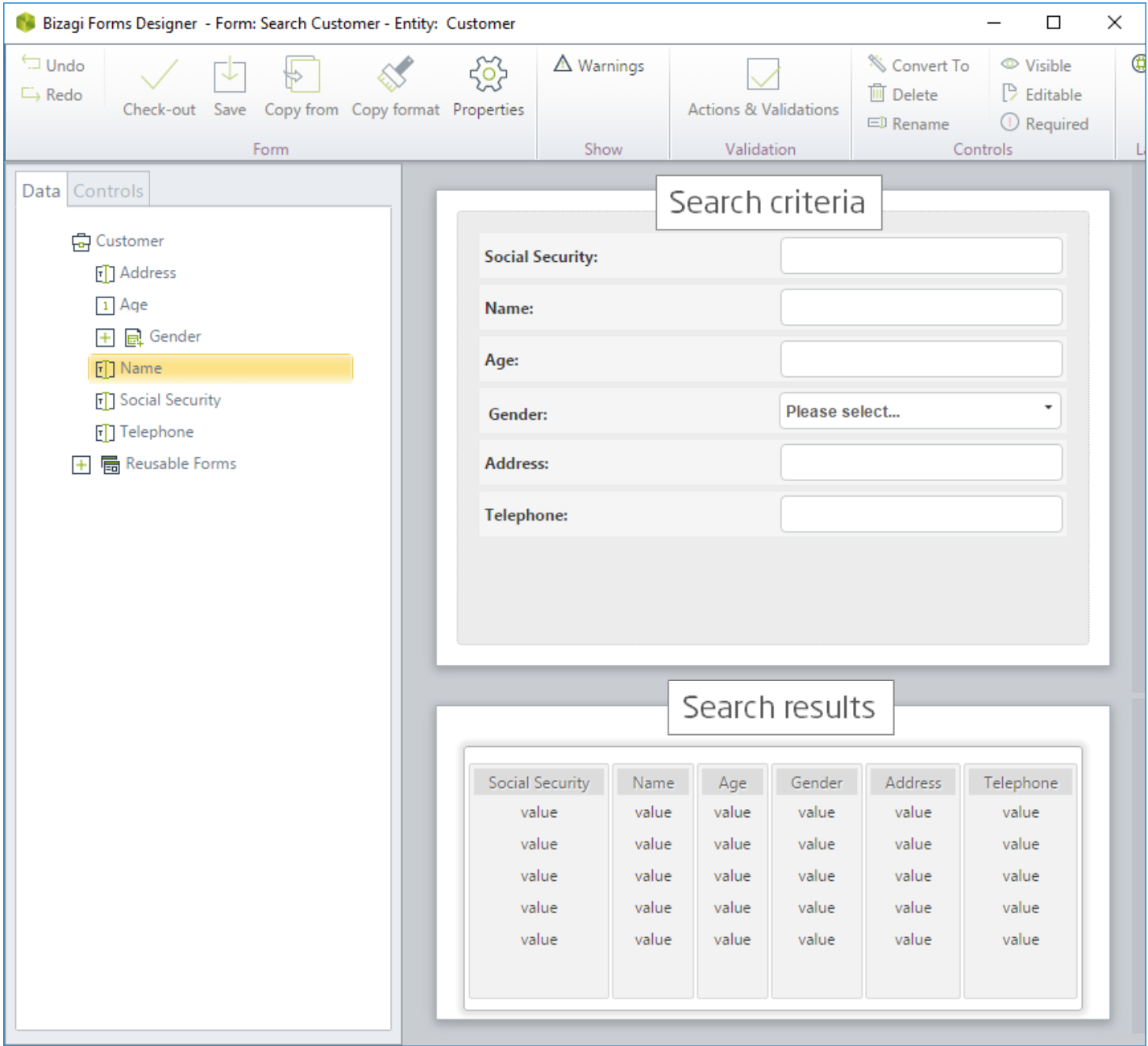The height and width of the screenshot is (1046, 1148).
Task: Click the Redo button
Action: tap(53, 95)
